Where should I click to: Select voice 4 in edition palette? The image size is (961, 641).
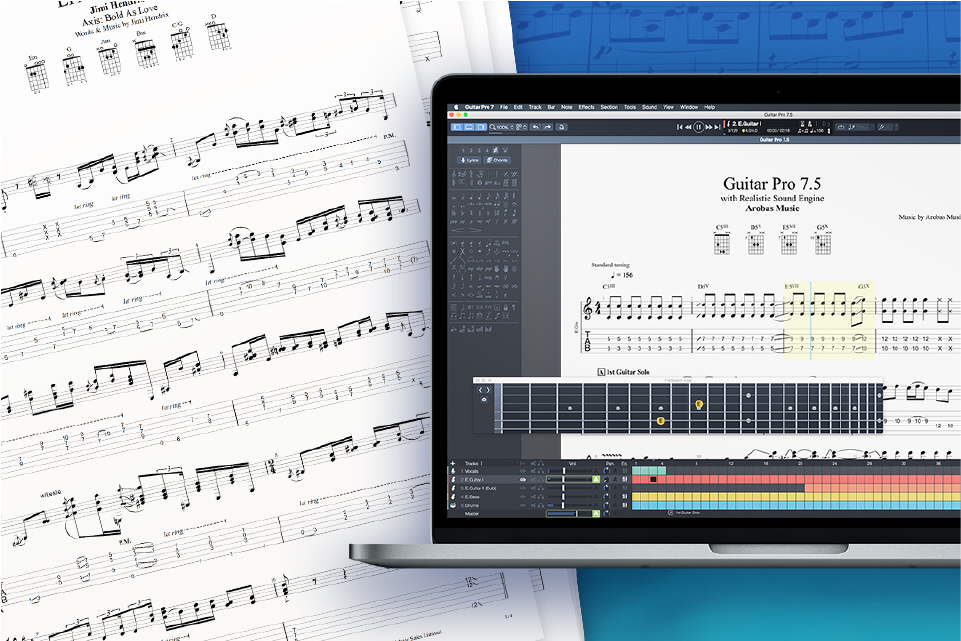pyautogui.click(x=487, y=150)
